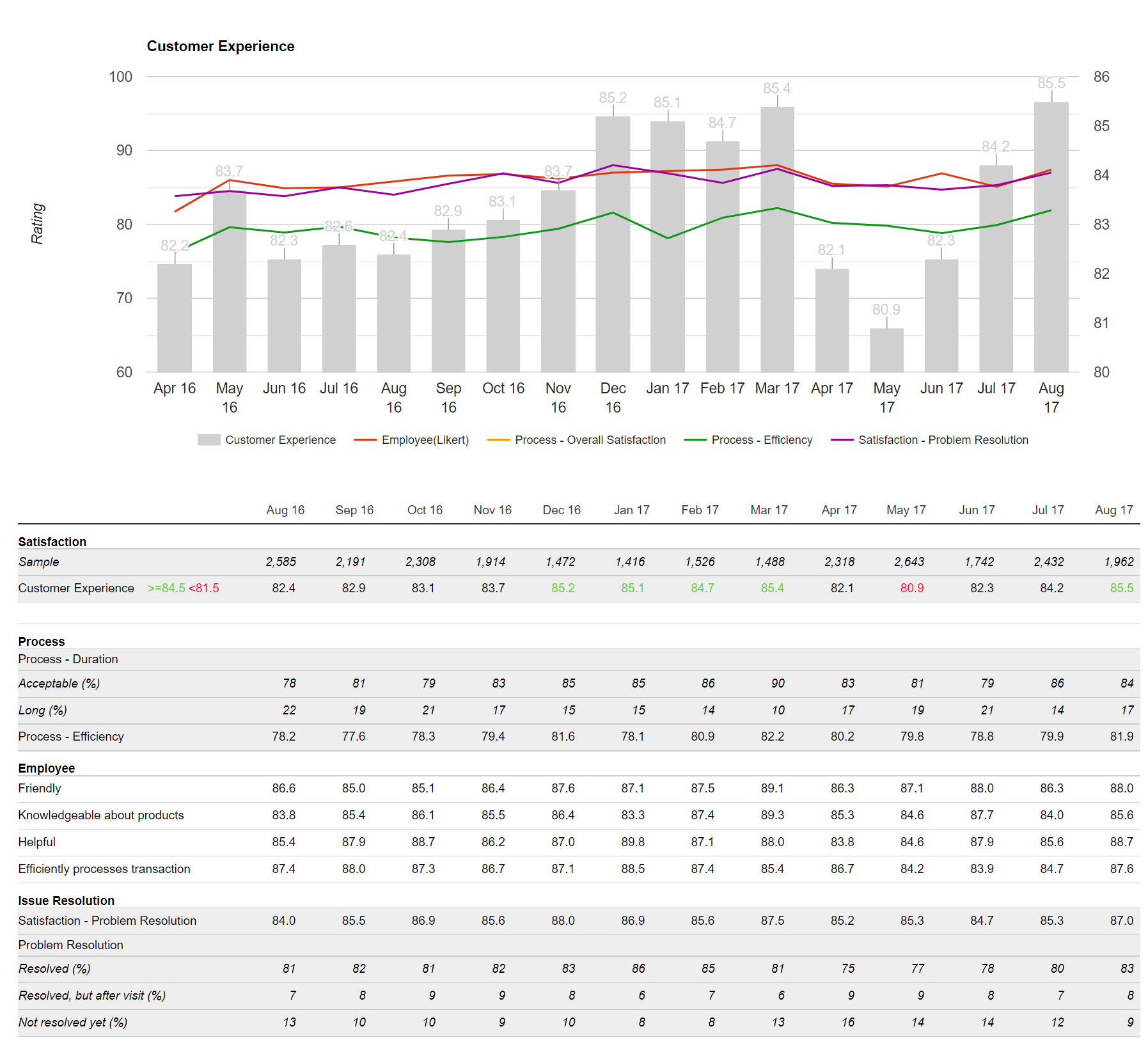Click green 85.5 value in Aug 17
Viewport: 1148px width, 1054px height.
1121,588
